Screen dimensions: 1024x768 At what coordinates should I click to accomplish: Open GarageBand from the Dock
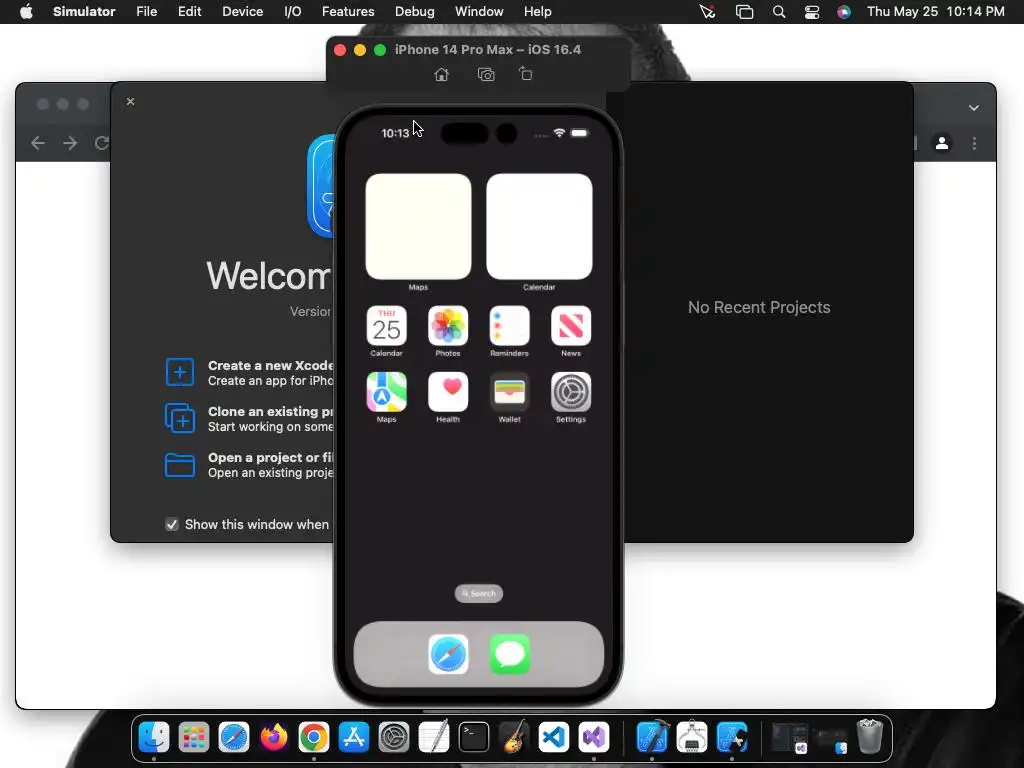click(514, 737)
